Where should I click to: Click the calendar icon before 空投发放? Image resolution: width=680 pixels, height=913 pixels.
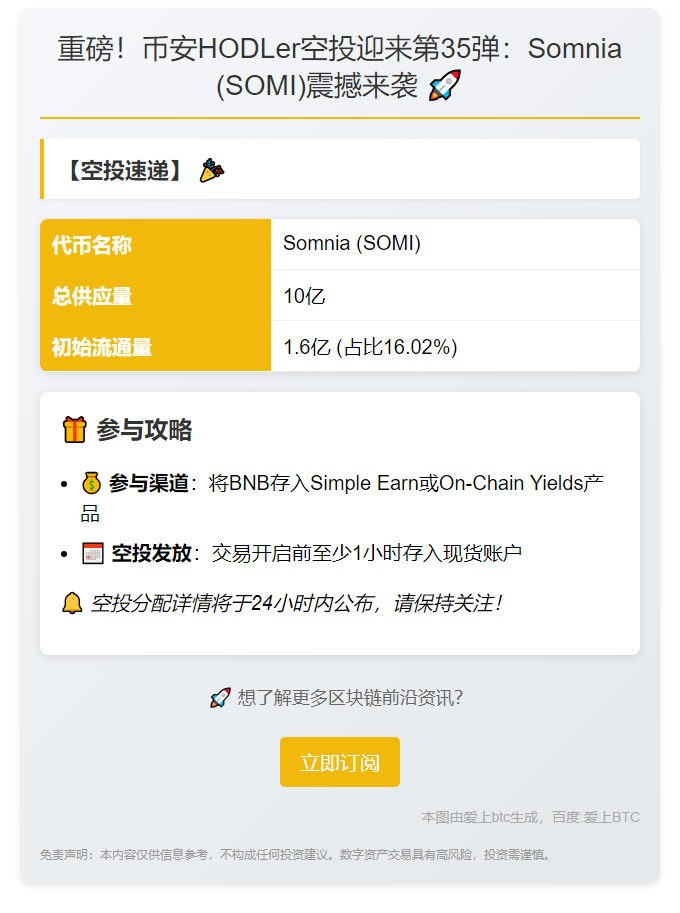click(x=93, y=553)
